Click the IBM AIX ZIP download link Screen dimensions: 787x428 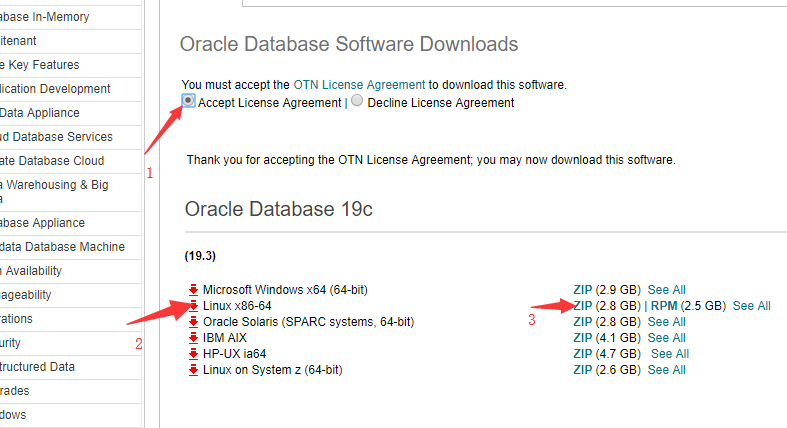(583, 338)
